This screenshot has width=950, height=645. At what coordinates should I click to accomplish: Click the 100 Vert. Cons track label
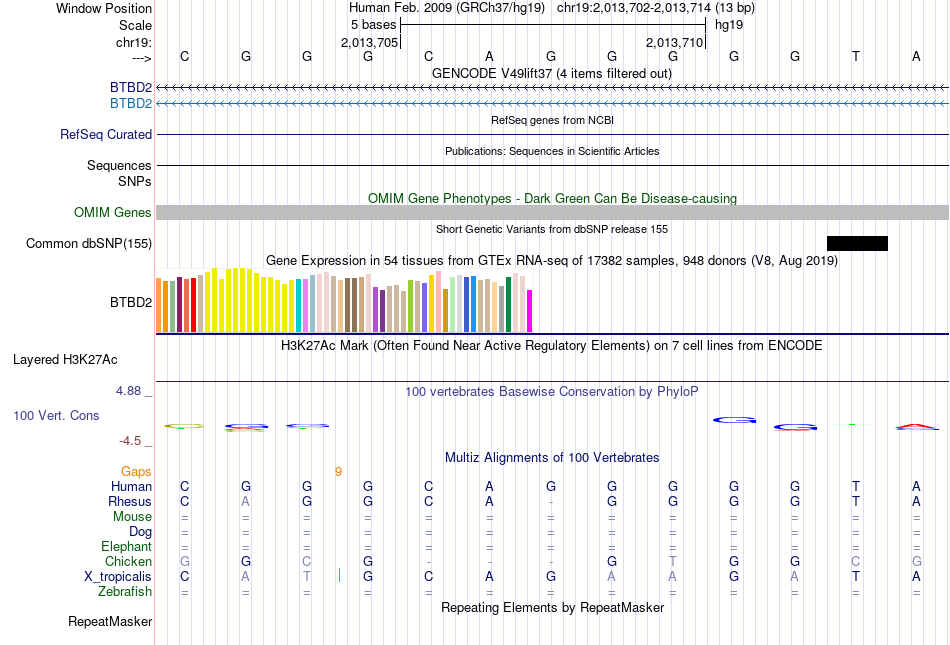point(56,415)
